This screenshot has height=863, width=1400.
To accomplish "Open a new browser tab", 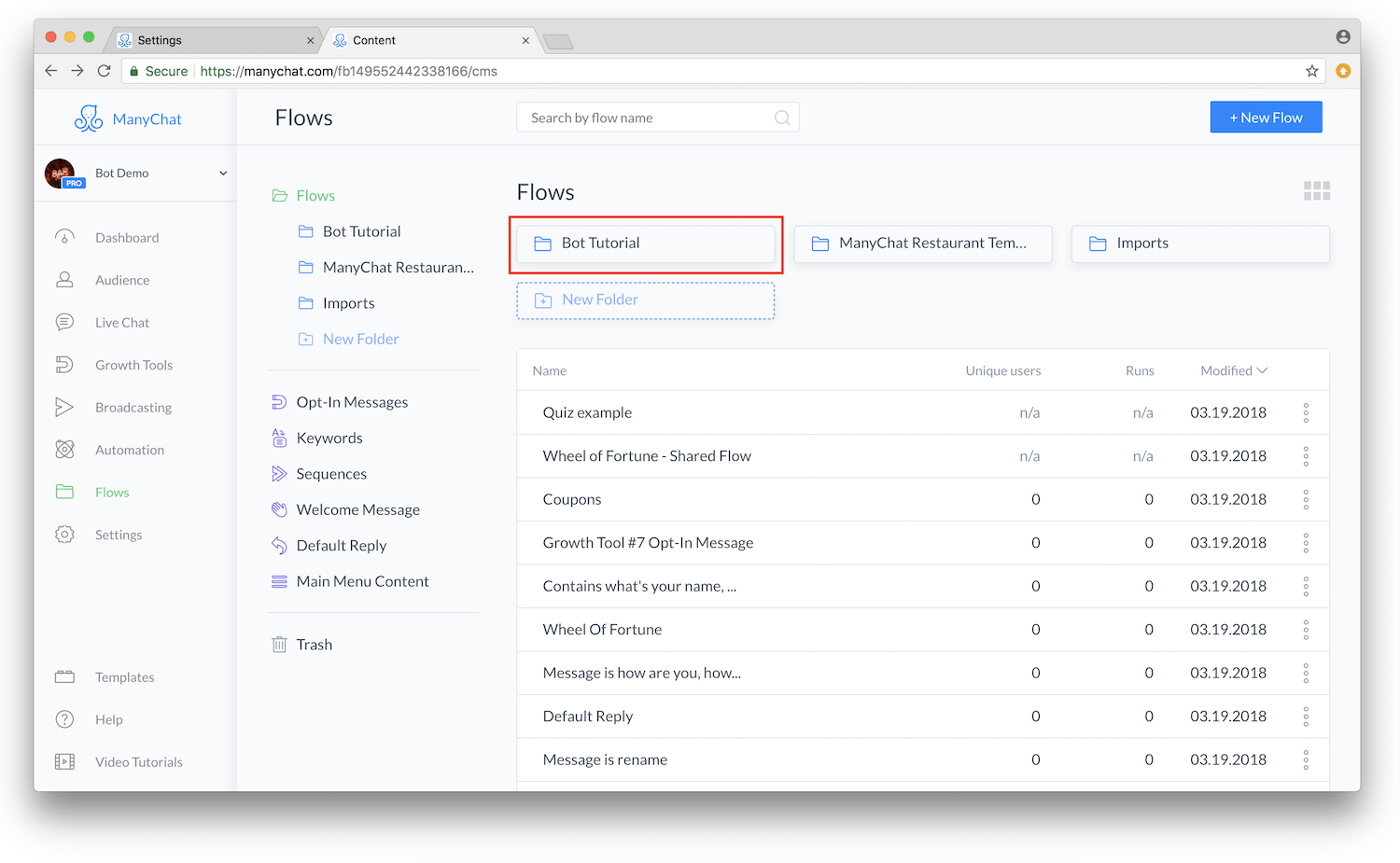I will (557, 41).
